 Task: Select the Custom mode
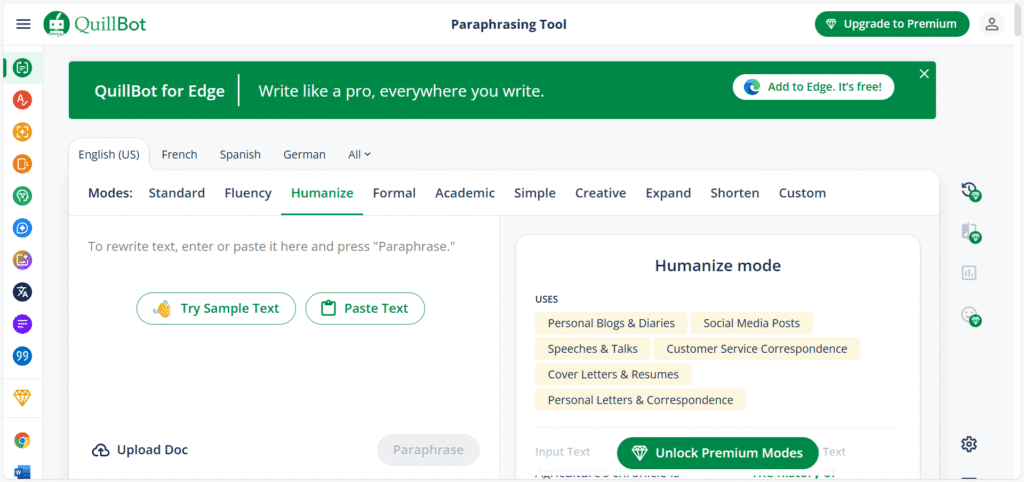(803, 193)
